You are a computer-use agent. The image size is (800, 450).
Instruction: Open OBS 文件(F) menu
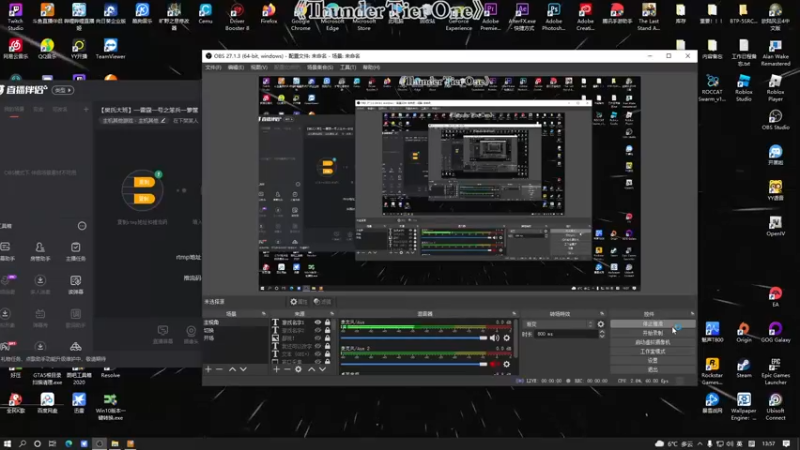(x=213, y=67)
